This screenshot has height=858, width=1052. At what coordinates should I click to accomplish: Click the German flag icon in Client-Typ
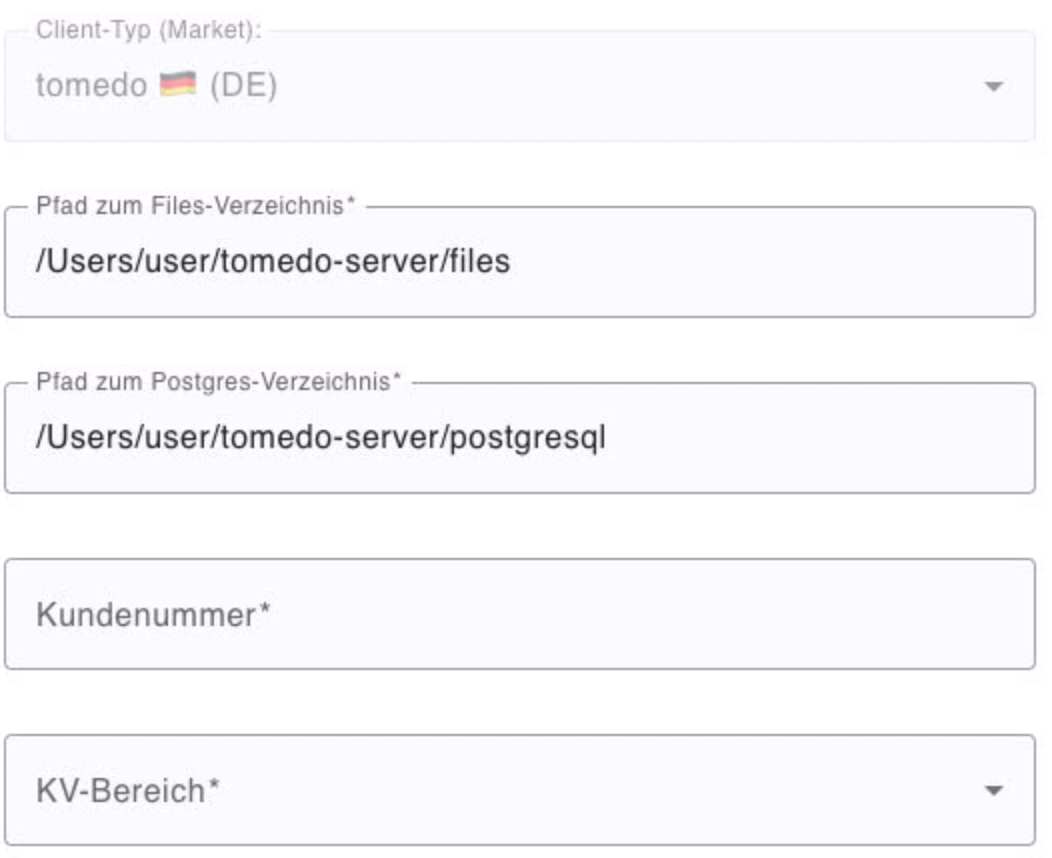(178, 85)
